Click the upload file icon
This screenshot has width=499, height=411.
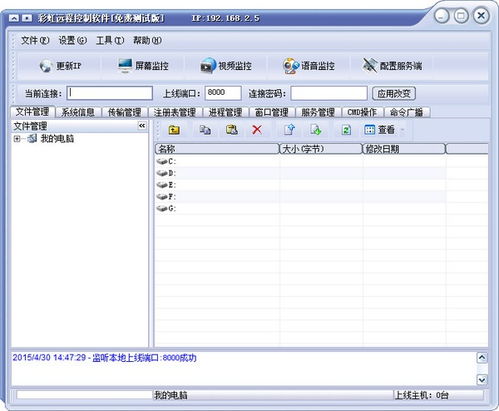click(289, 130)
